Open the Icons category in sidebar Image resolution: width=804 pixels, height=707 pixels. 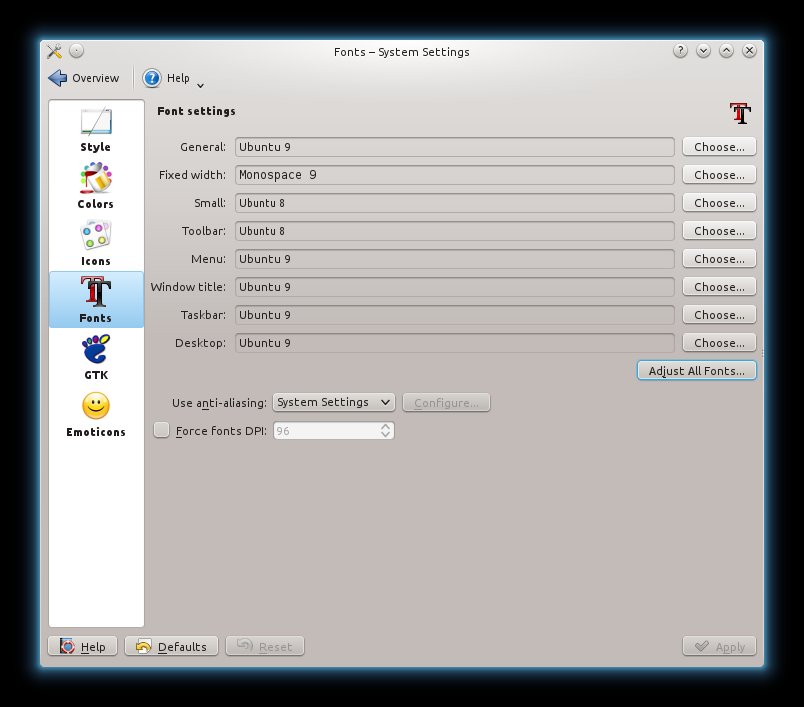tap(96, 235)
